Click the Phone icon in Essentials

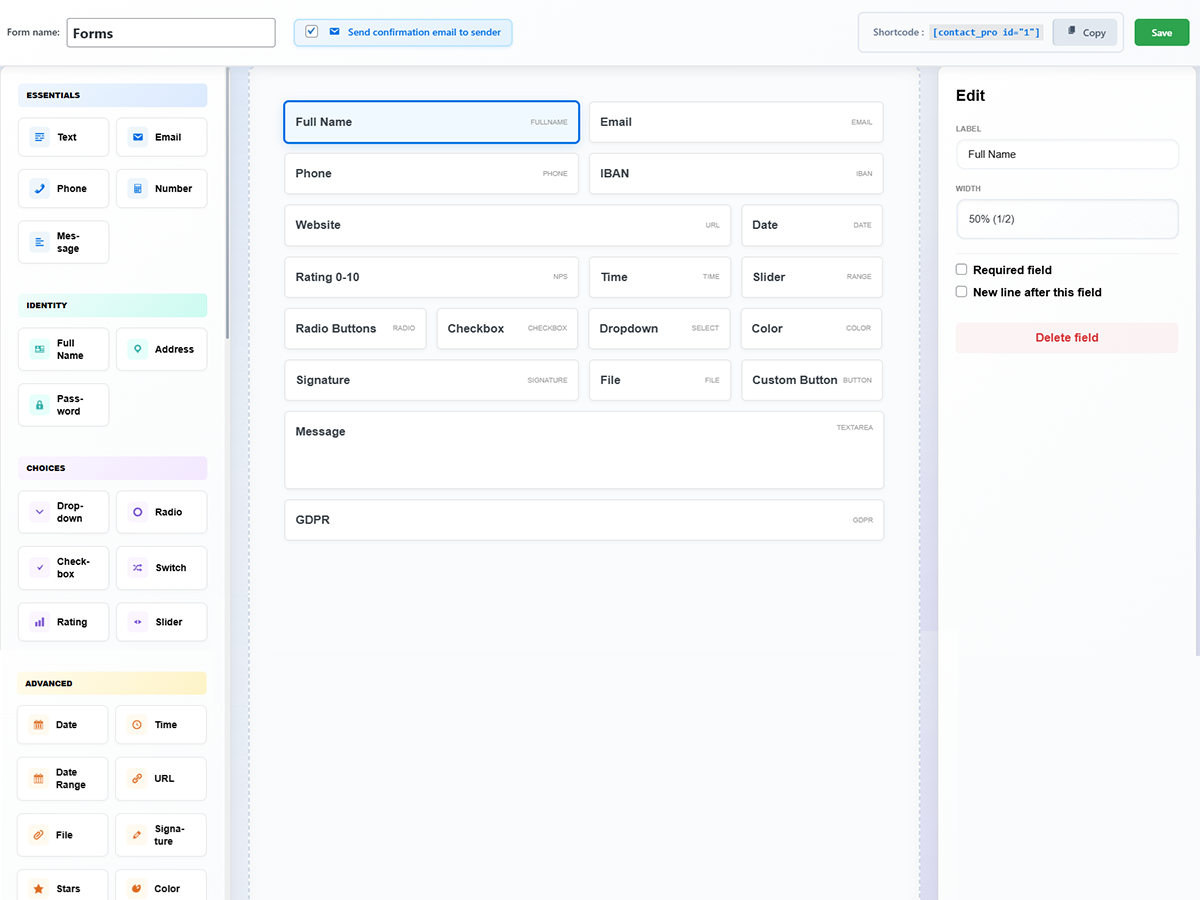40,188
